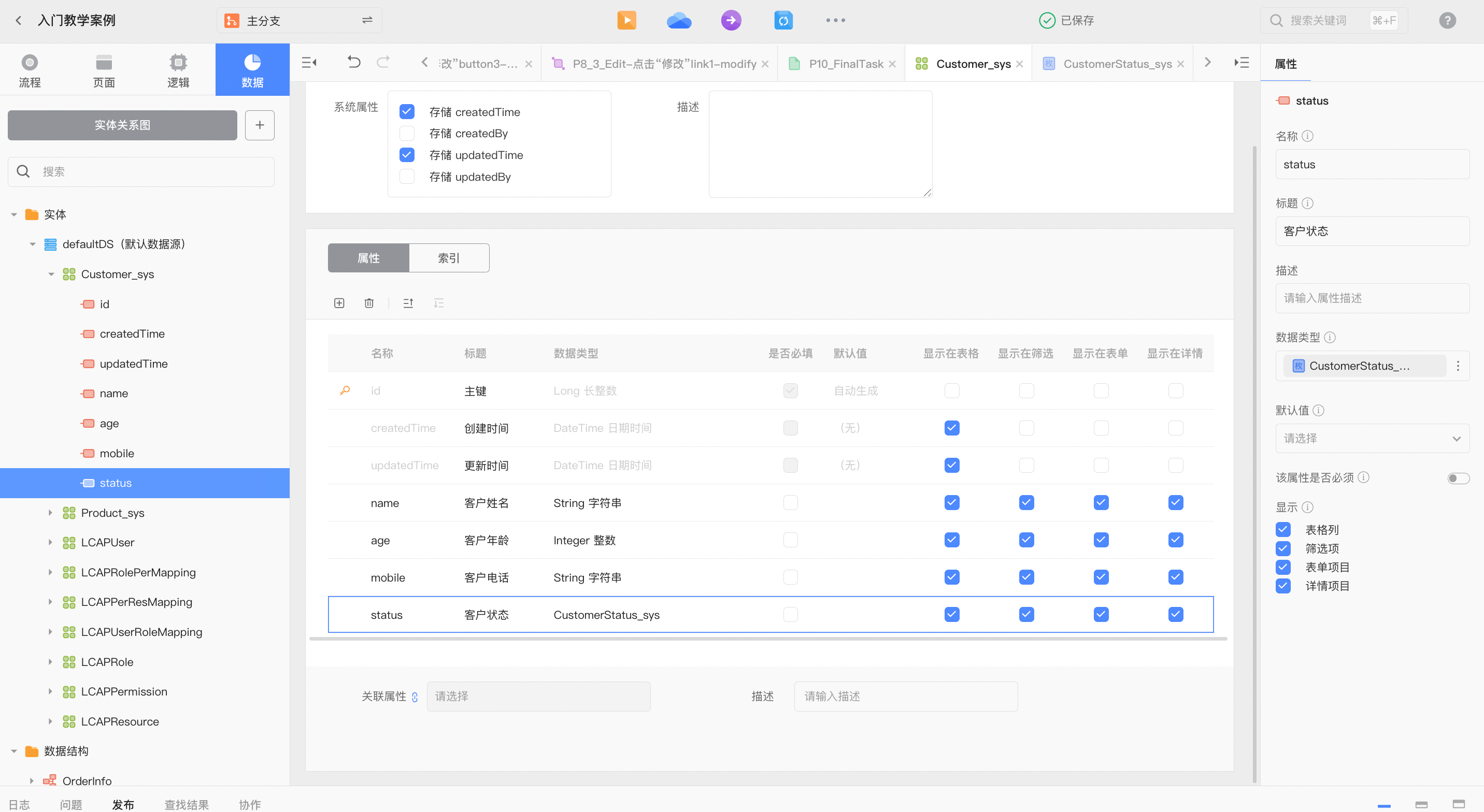This screenshot has height=812, width=1484.
Task: Expand Product_sys entity node
Action: [x=51, y=513]
